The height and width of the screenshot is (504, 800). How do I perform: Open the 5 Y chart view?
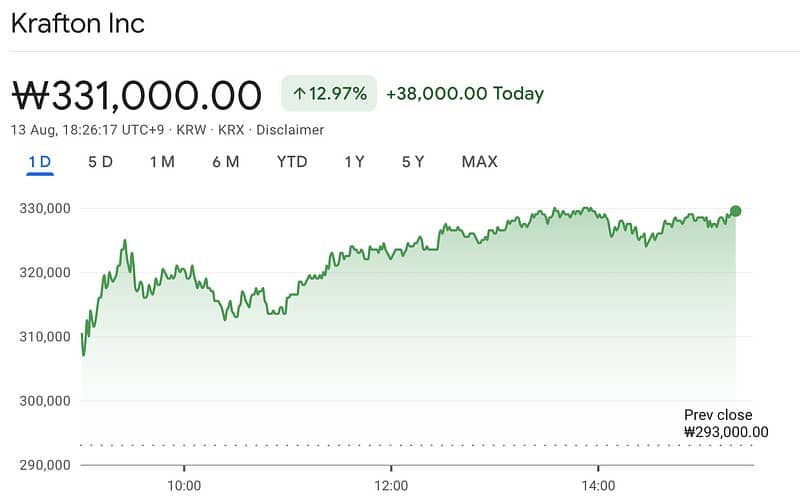413,162
